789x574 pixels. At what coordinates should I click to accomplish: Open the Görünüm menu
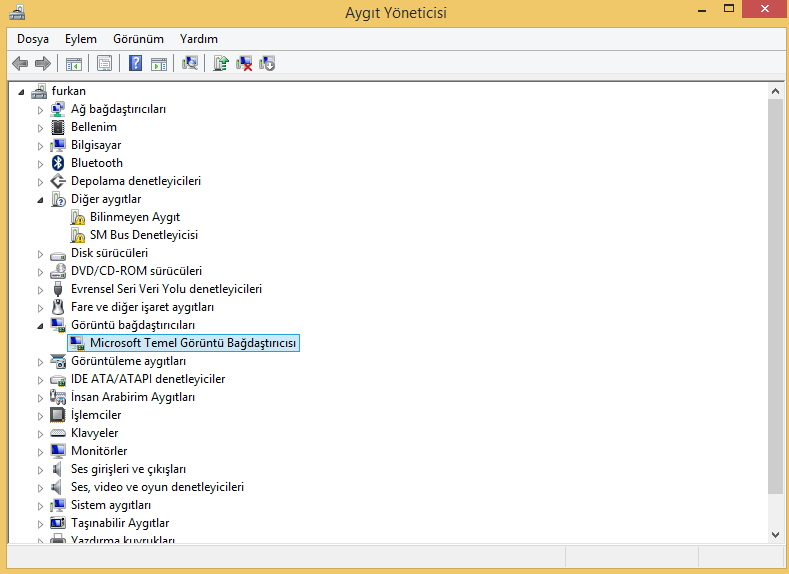click(x=138, y=39)
